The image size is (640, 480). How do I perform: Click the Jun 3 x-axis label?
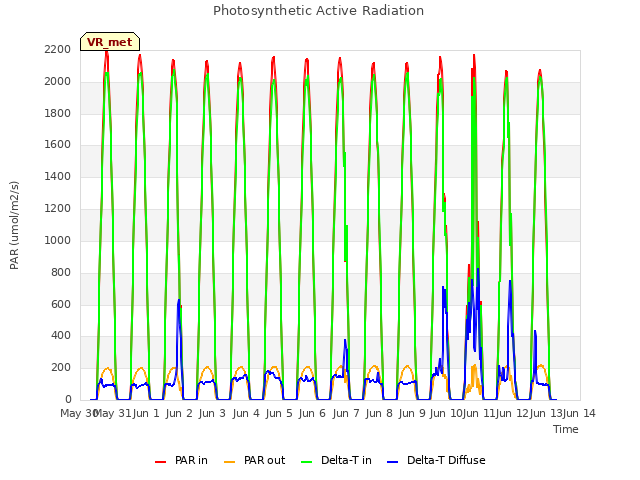(212, 413)
